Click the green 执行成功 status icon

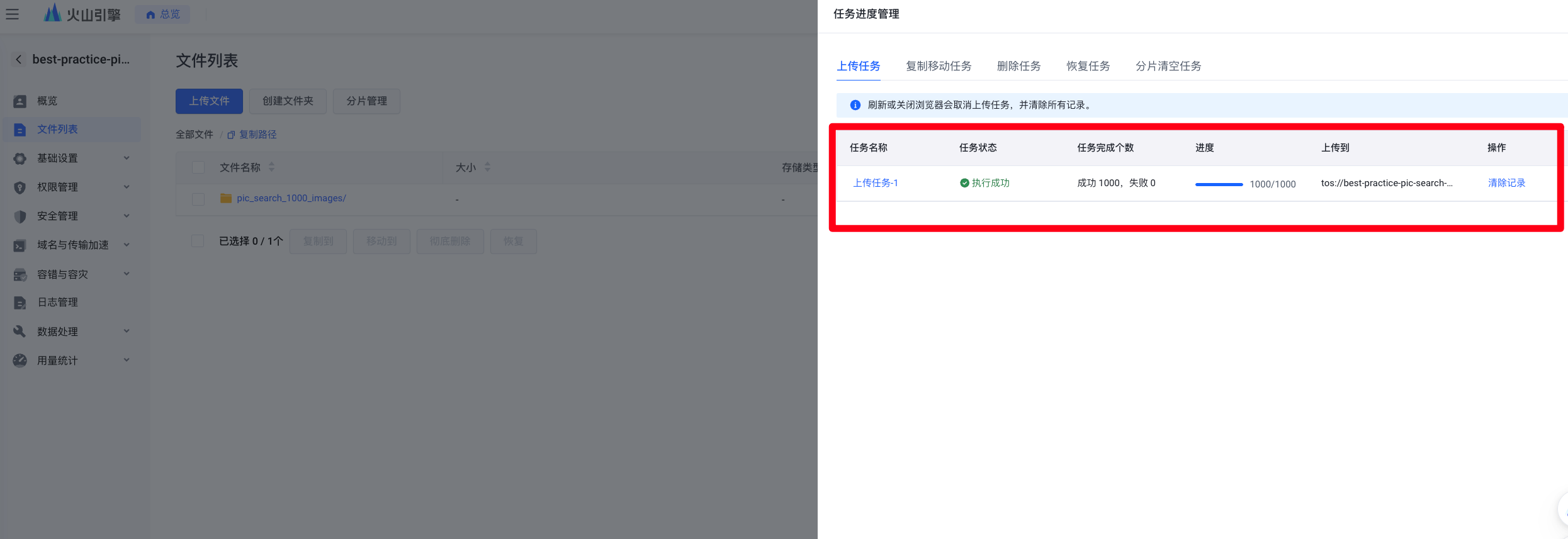964,183
